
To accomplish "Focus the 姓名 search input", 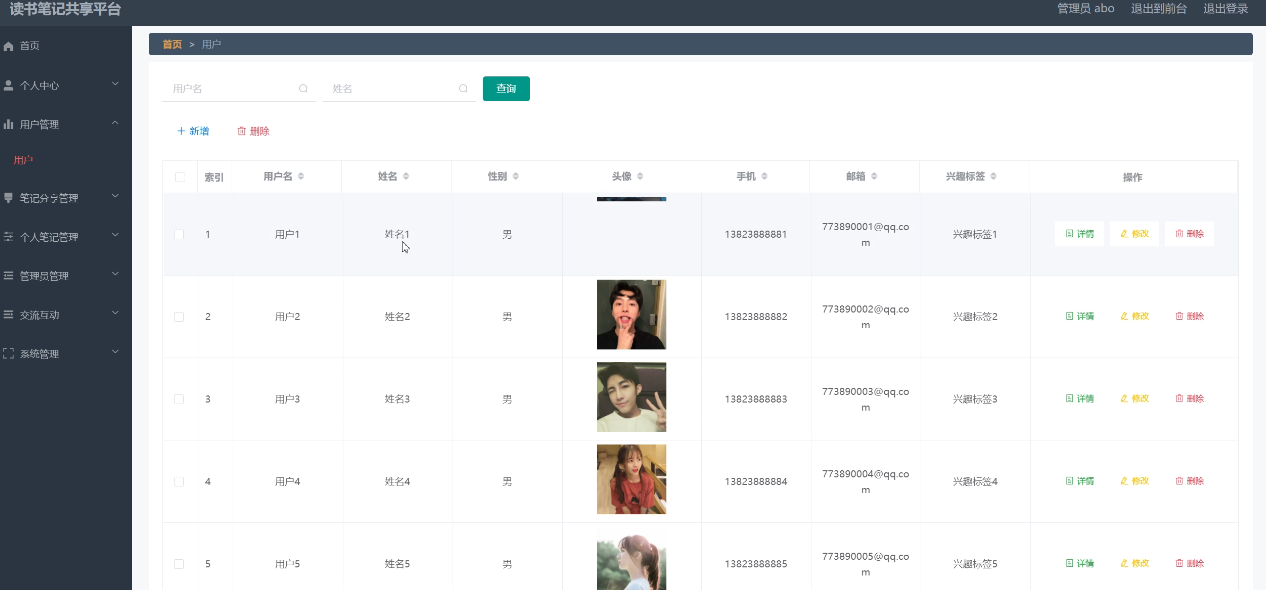I will [x=398, y=88].
